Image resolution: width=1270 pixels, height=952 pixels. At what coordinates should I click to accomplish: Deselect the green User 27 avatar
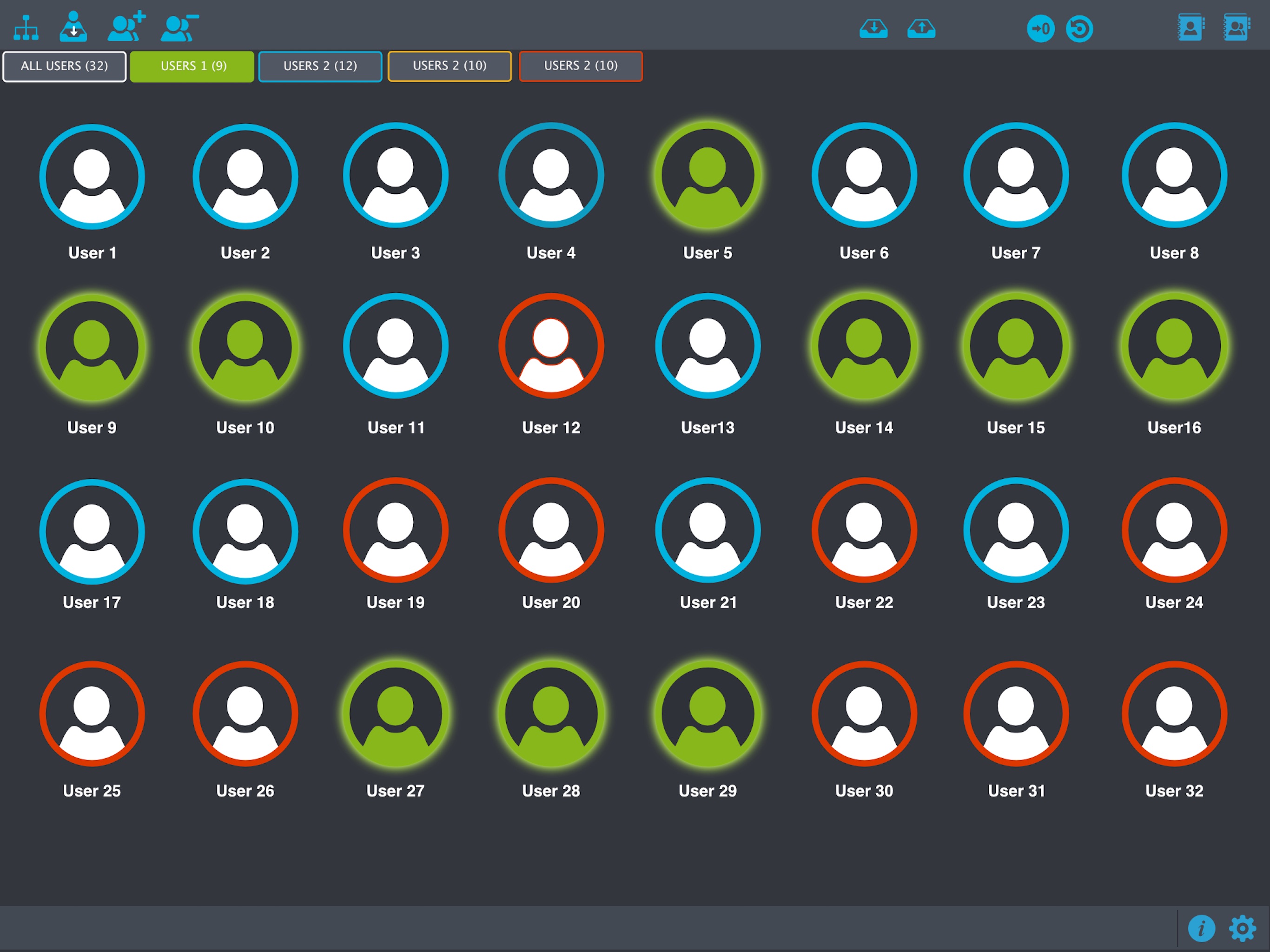click(396, 714)
